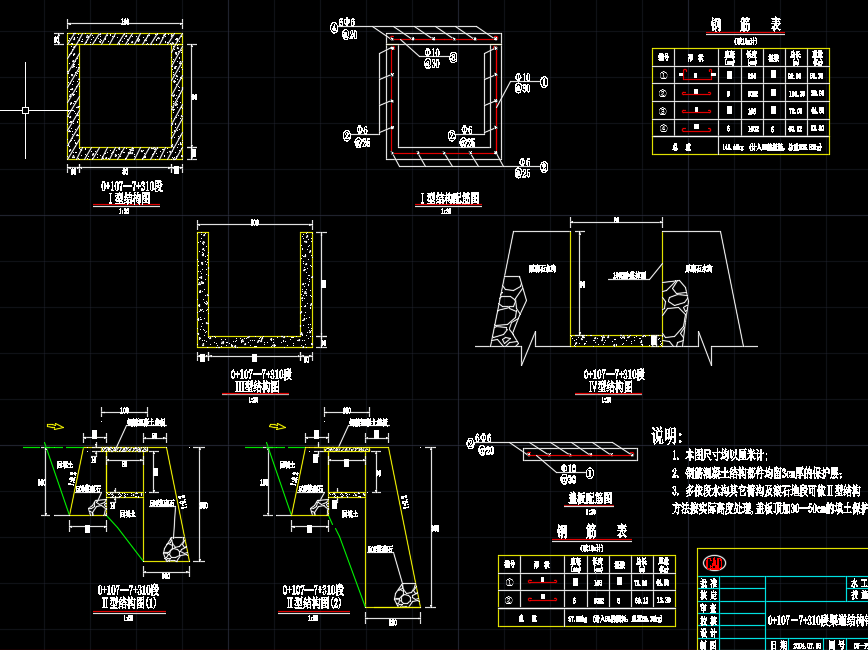Click the ④ row marker in upper rebar table

click(663, 128)
